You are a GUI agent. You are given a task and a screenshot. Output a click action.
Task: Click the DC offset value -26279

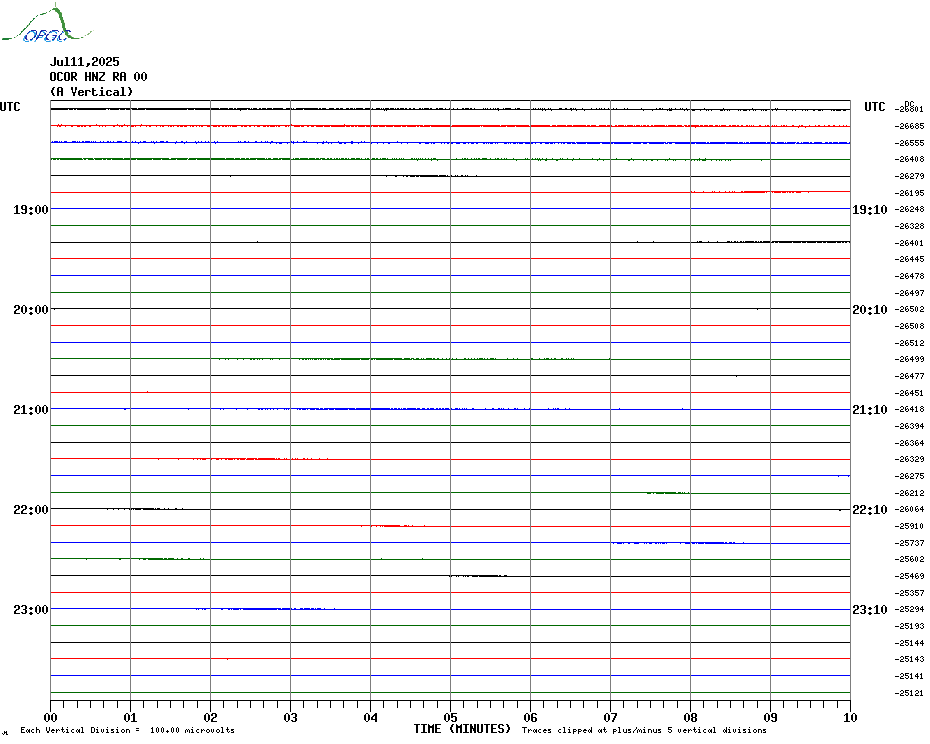pos(909,176)
